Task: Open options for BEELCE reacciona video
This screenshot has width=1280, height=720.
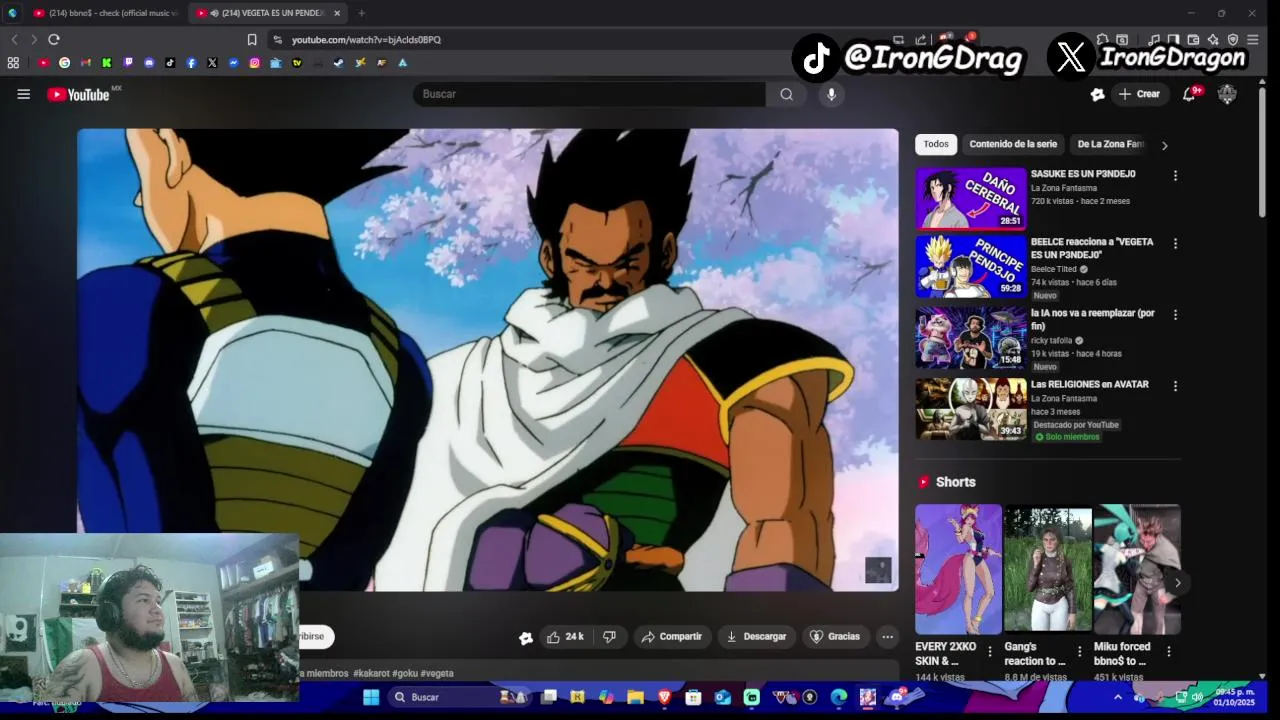Action: pyautogui.click(x=1175, y=243)
